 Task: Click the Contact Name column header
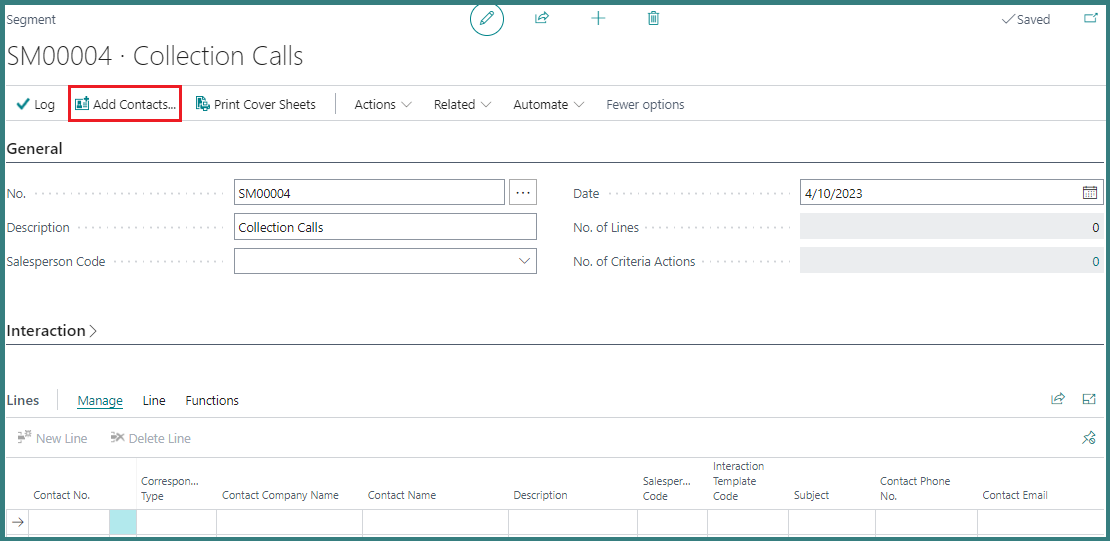[401, 495]
